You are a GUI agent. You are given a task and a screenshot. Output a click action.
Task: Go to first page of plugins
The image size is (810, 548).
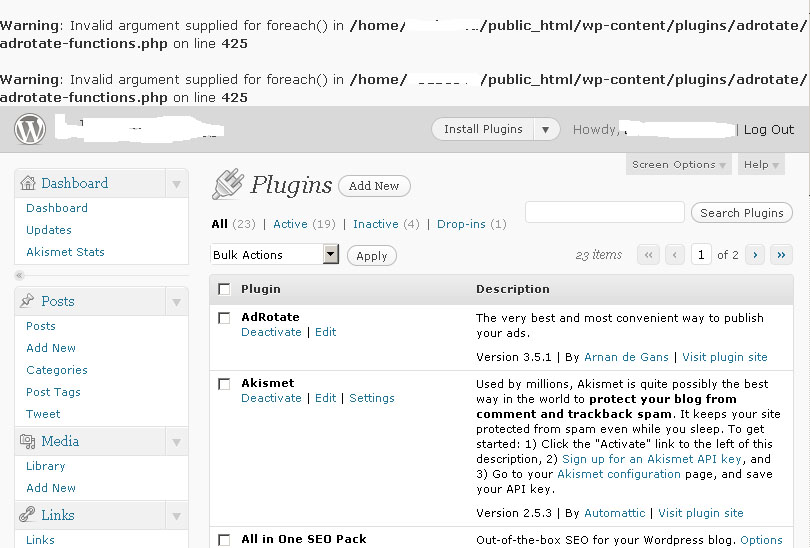[648, 255]
